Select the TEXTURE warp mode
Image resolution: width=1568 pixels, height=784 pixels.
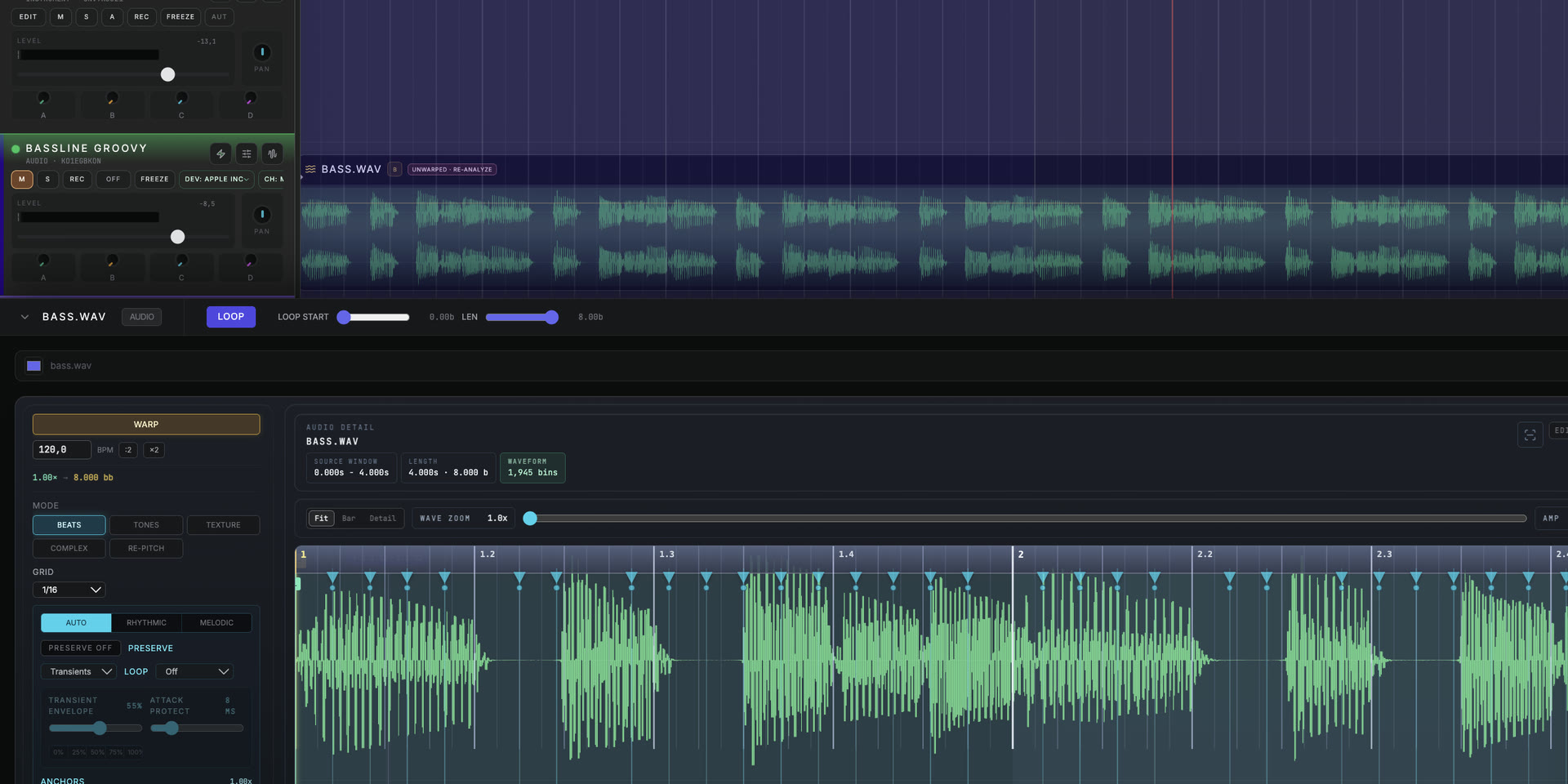pos(223,525)
